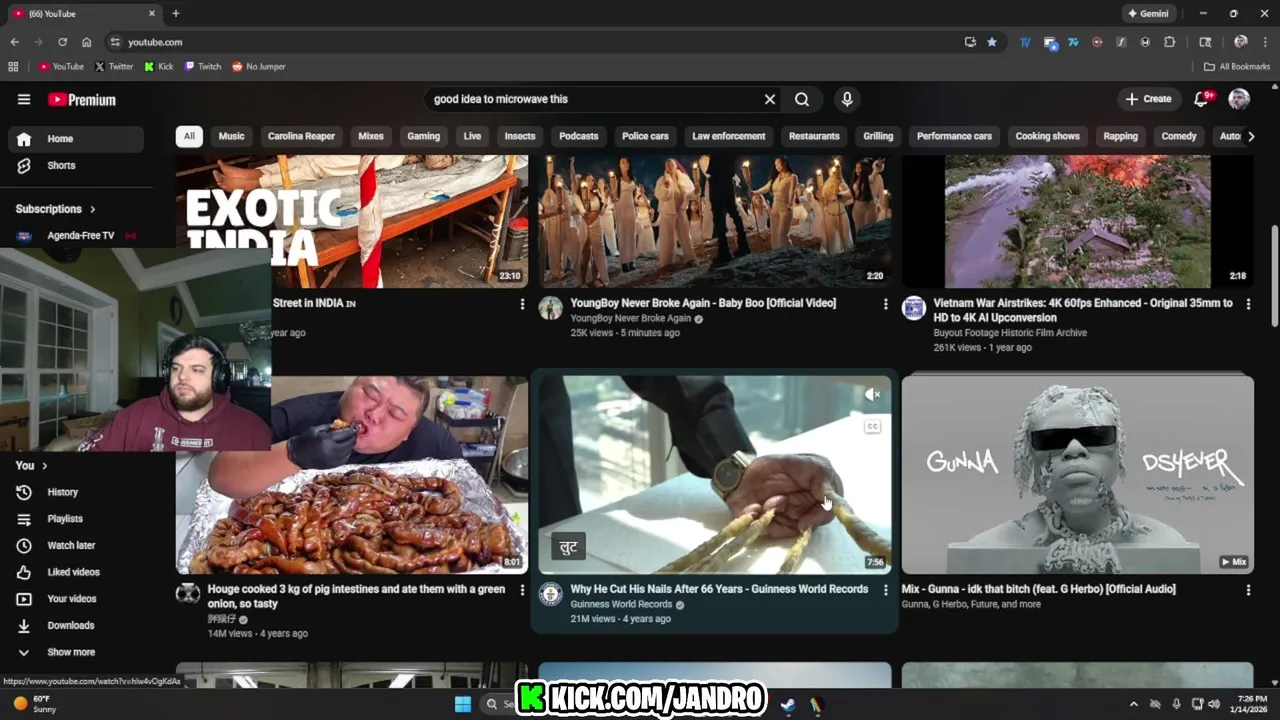Open the Vietnam War Airstrikes thumbnail
Image resolution: width=1280 pixels, height=720 pixels.
(1078, 221)
